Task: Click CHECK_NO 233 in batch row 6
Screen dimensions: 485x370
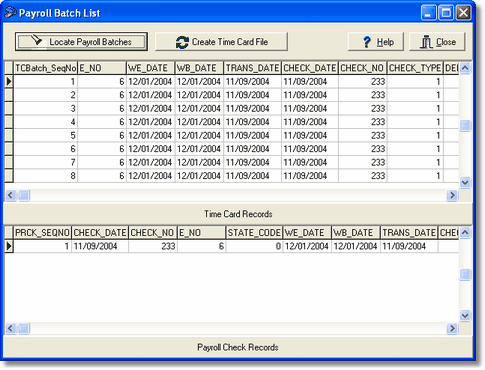Action: (x=362, y=149)
